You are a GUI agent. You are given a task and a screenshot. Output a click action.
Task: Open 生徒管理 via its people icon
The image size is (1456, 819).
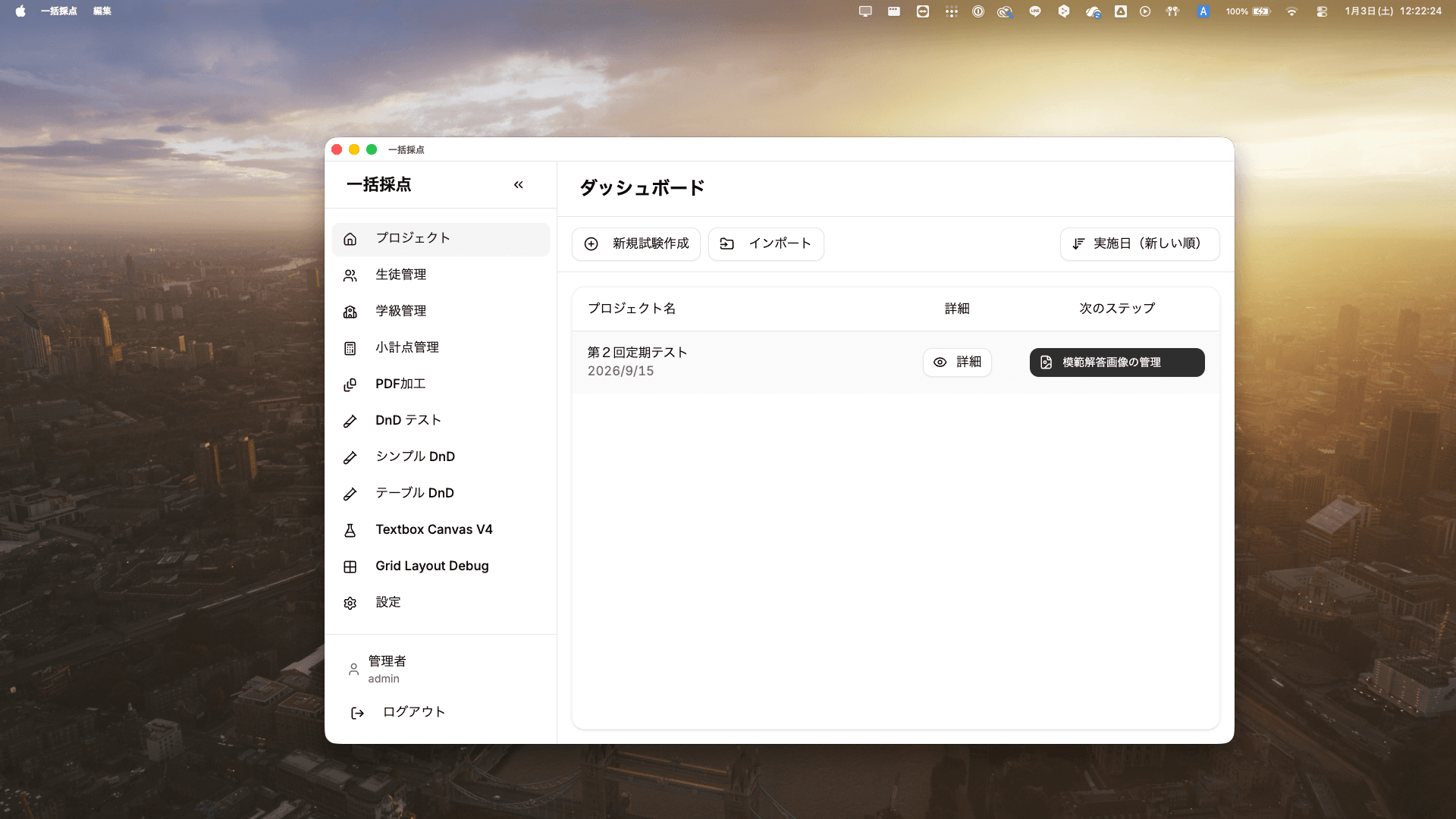[x=350, y=275]
